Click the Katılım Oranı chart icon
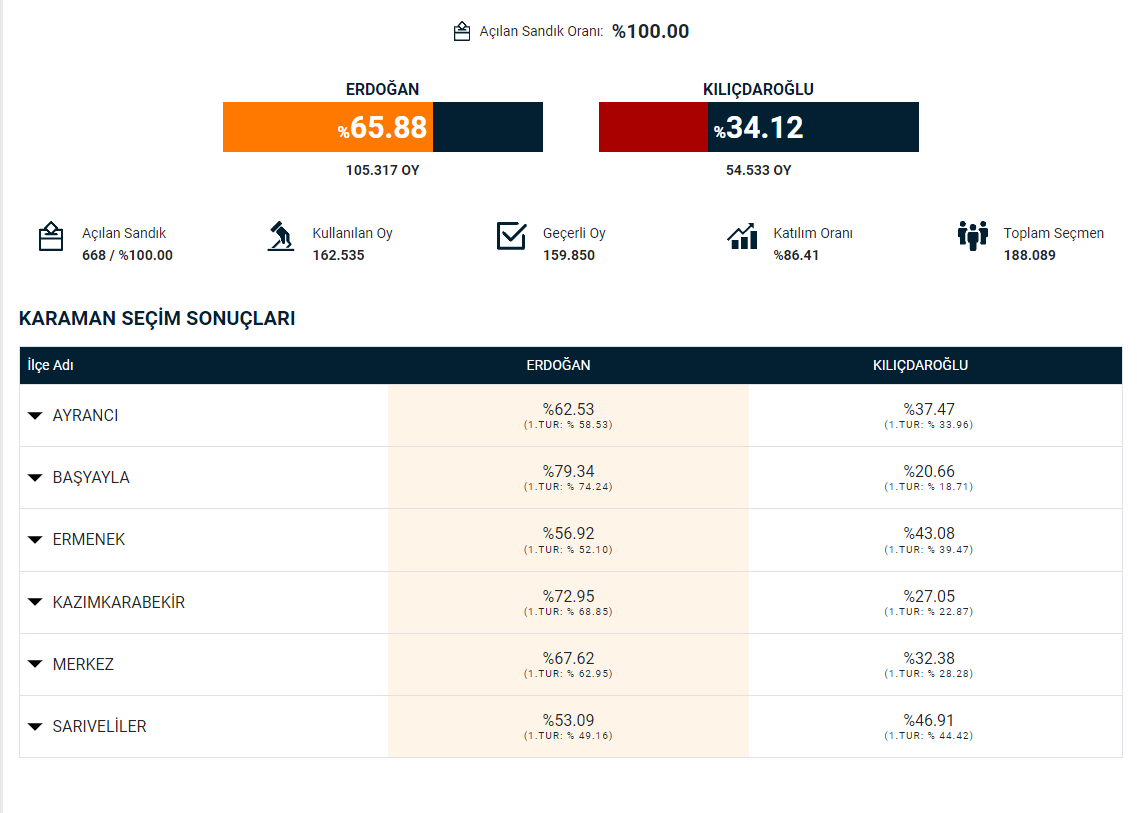 [742, 236]
